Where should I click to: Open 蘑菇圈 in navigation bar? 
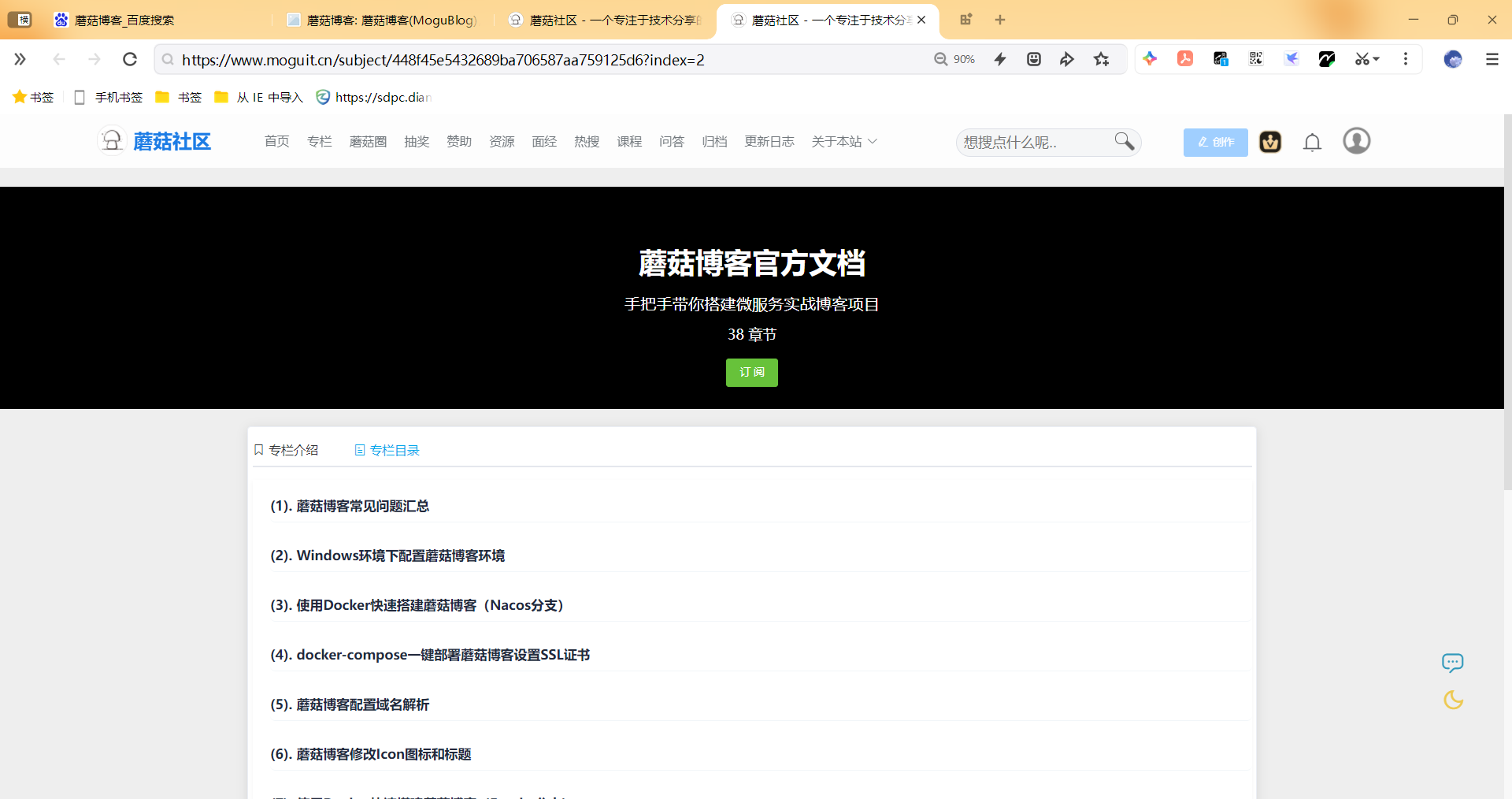[x=368, y=141]
